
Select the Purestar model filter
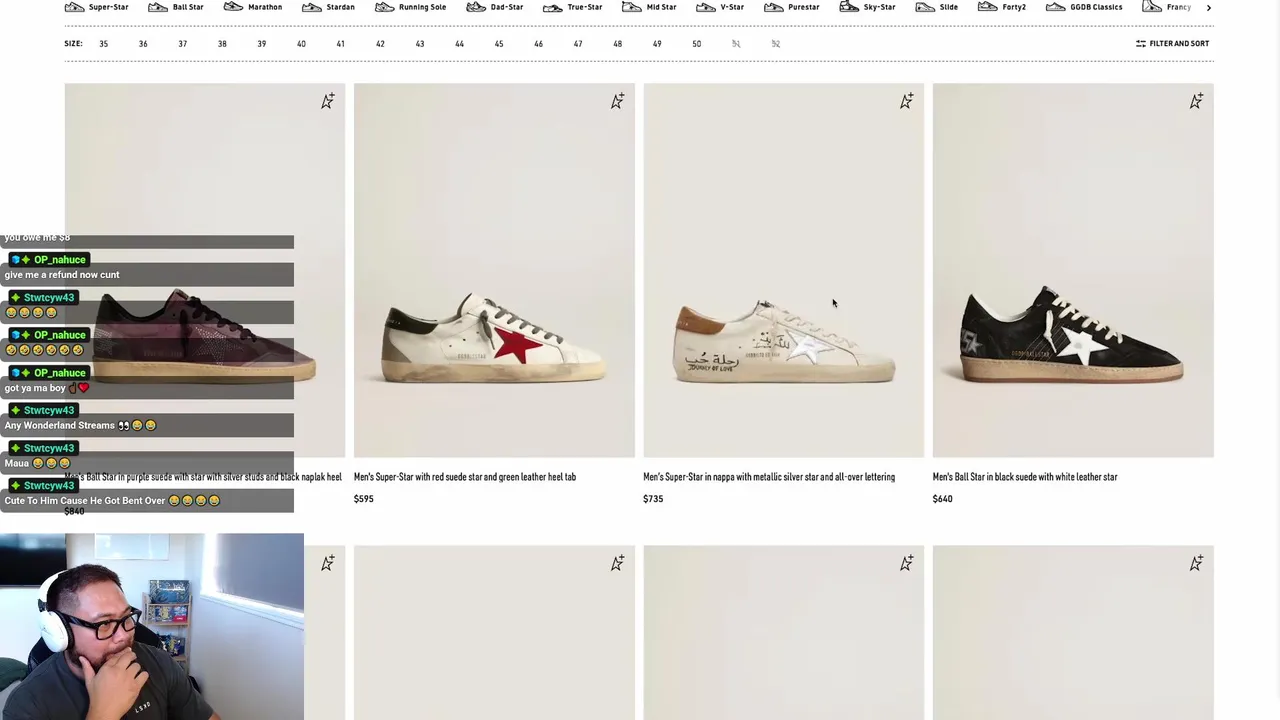click(792, 7)
